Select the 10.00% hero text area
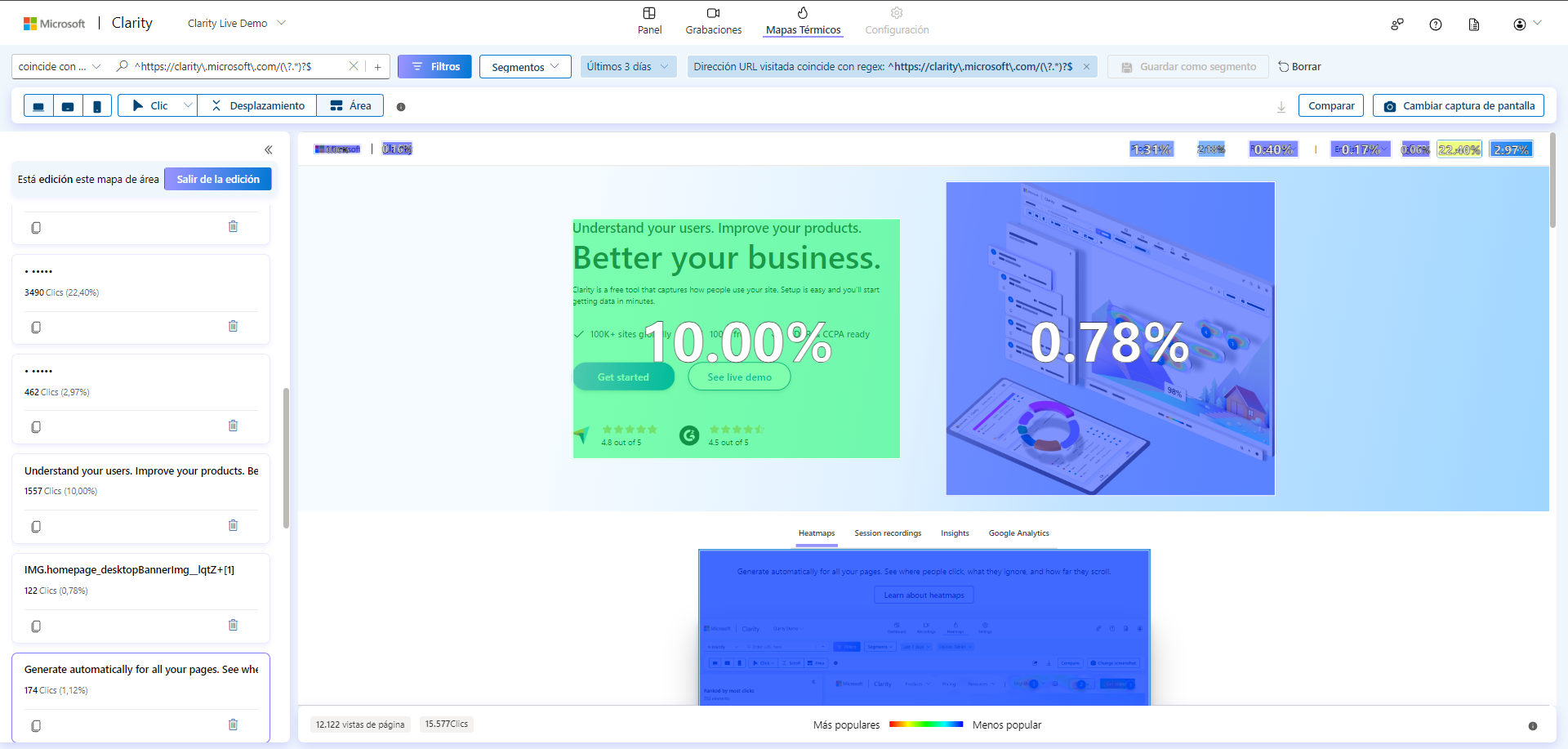 736,338
